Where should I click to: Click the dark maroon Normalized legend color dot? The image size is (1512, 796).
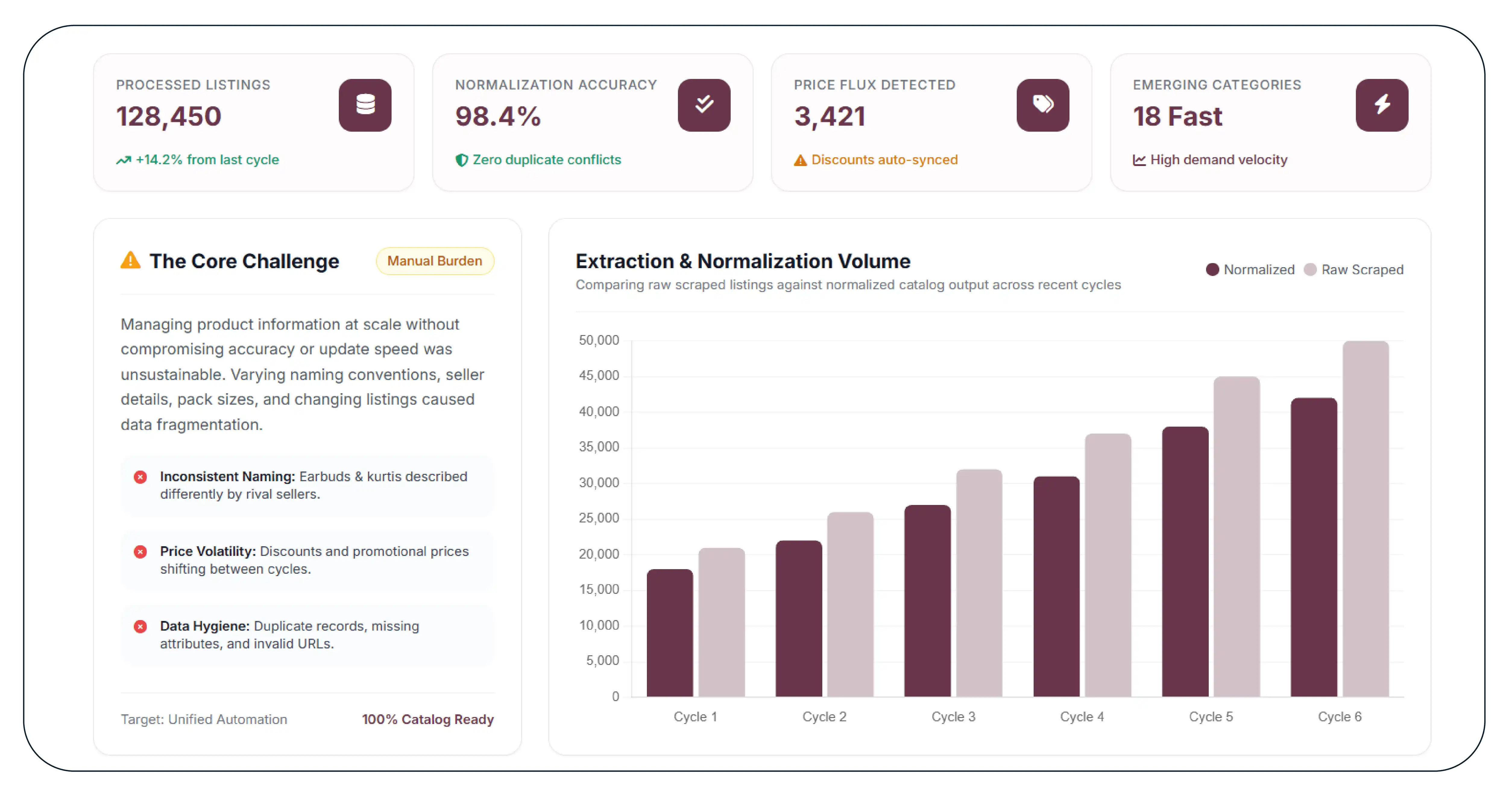[1213, 270]
